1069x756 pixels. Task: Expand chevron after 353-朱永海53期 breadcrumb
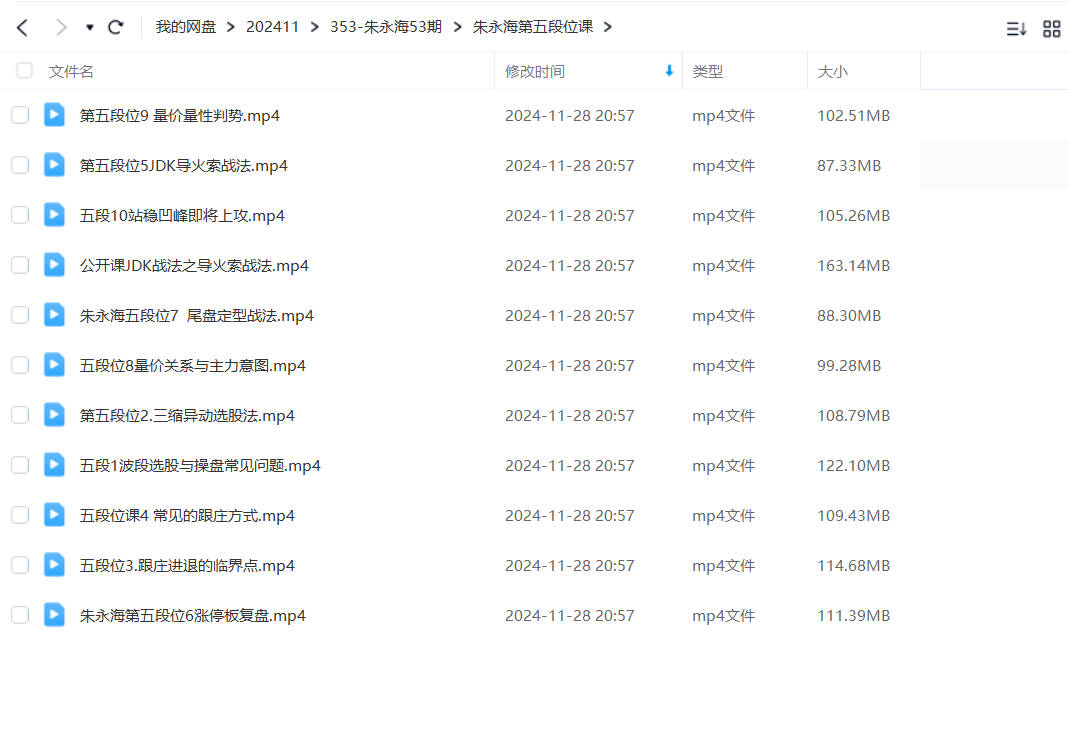pyautogui.click(x=457, y=27)
